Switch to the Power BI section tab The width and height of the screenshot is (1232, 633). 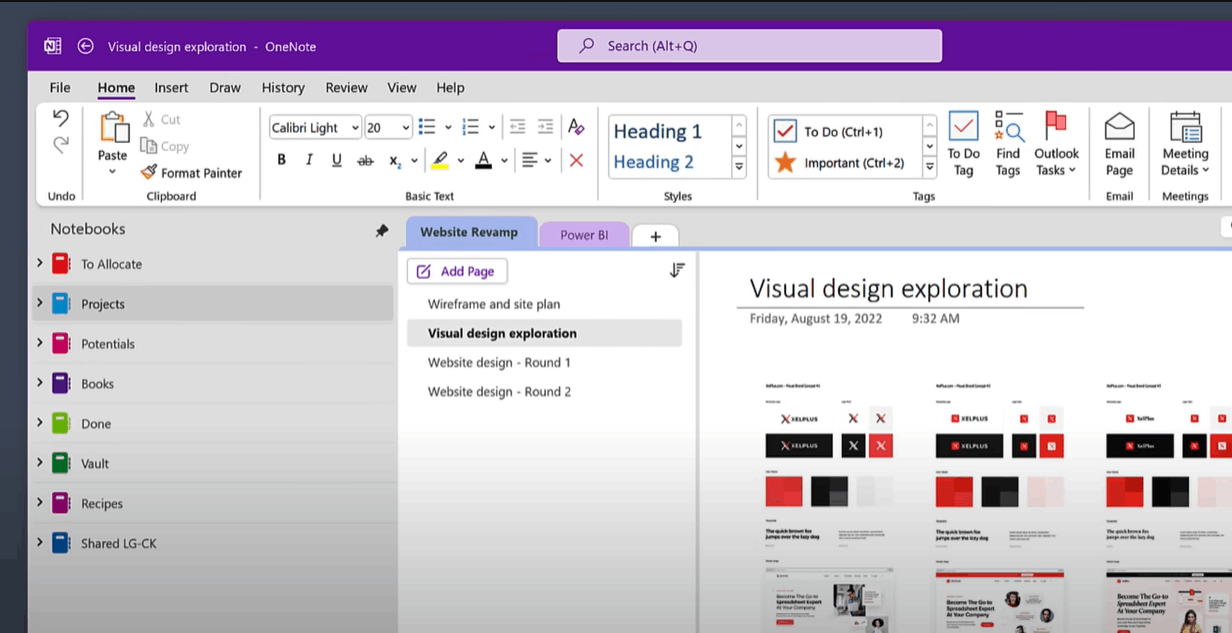click(x=584, y=235)
